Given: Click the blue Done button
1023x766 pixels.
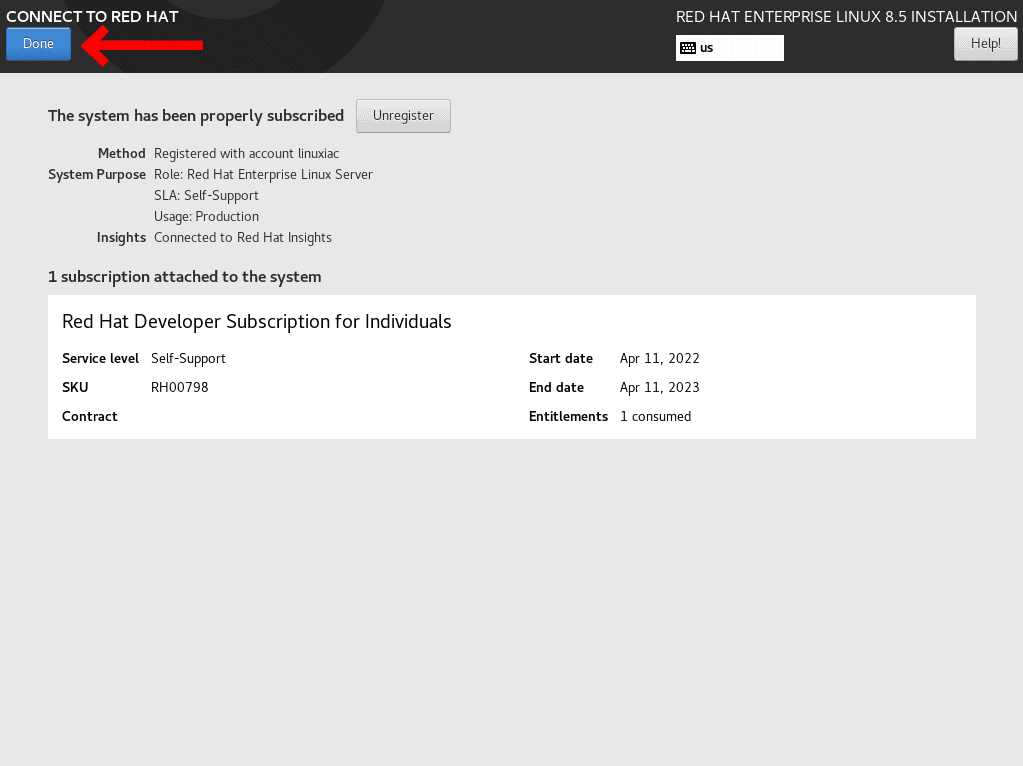Looking at the screenshot, I should click(x=38, y=44).
